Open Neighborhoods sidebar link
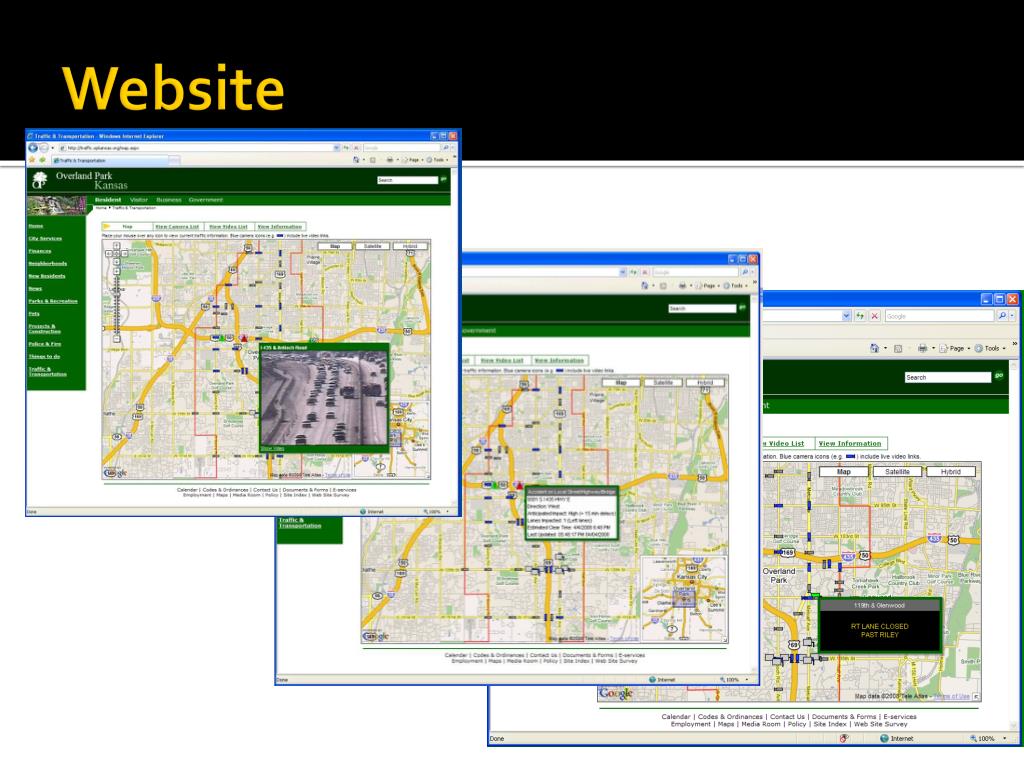 (x=48, y=263)
